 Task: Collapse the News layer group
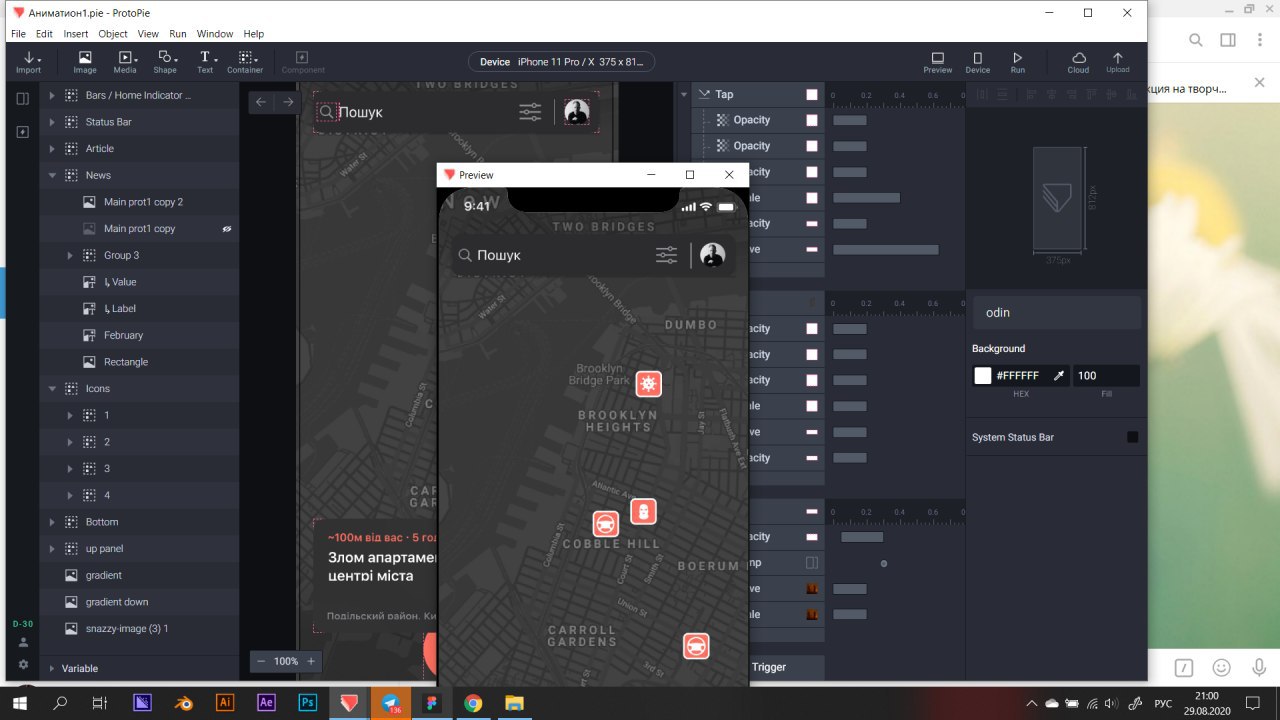tap(52, 175)
